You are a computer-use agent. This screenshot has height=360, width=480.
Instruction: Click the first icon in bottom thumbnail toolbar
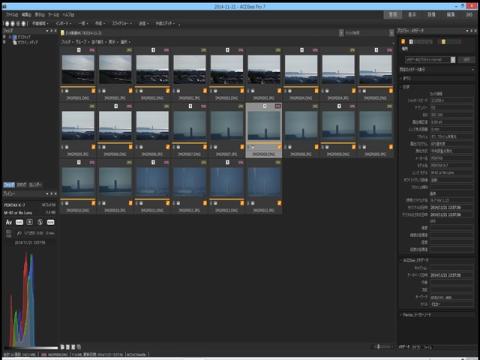62,347
